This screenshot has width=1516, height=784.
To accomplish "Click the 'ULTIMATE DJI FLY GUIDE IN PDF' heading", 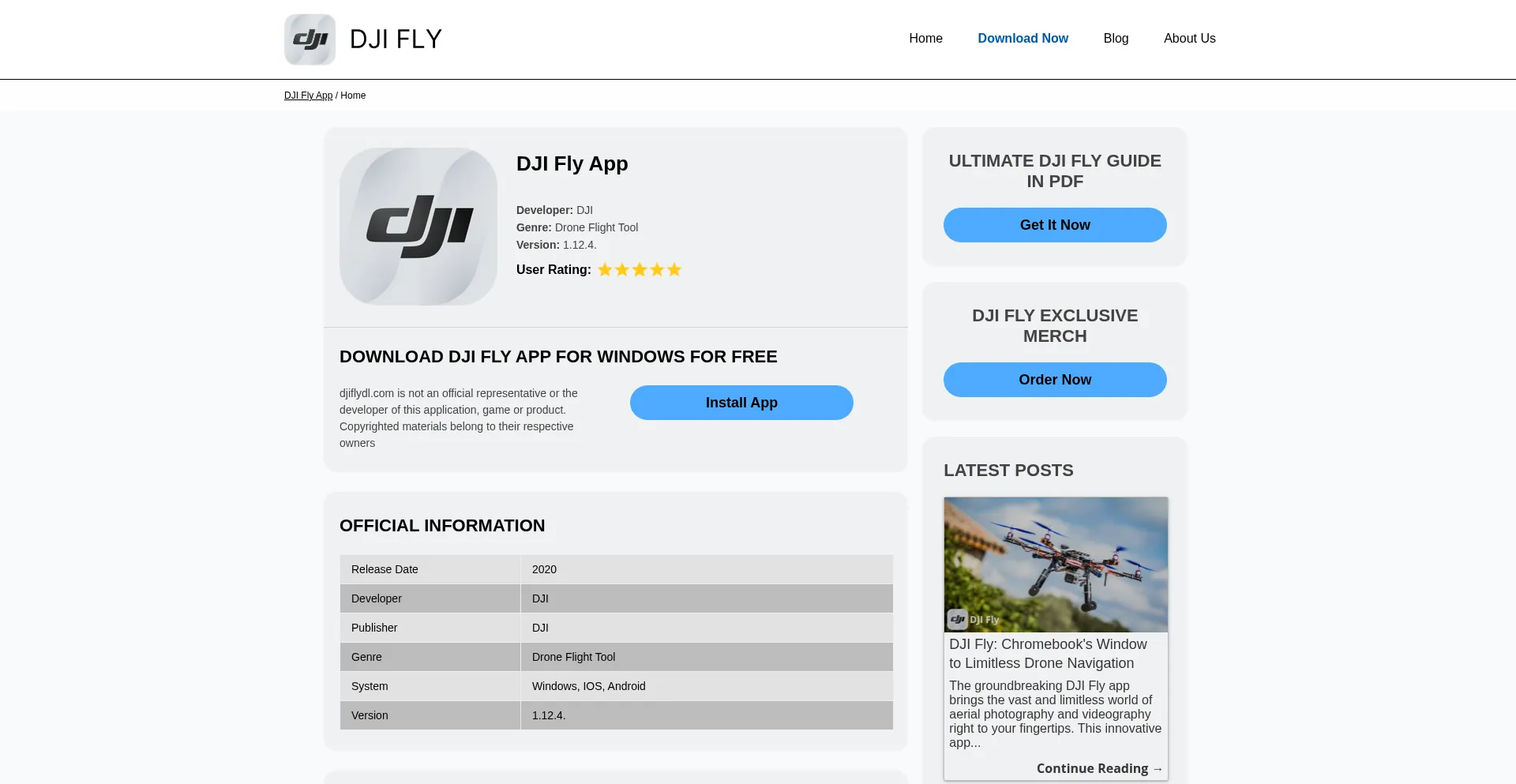I will (1055, 171).
